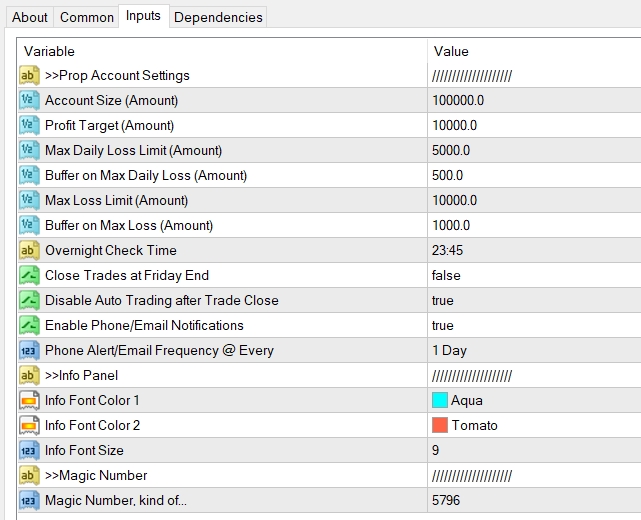Click the string icon beside Prop Account Settings
This screenshot has height=520, width=641.
click(x=29, y=76)
